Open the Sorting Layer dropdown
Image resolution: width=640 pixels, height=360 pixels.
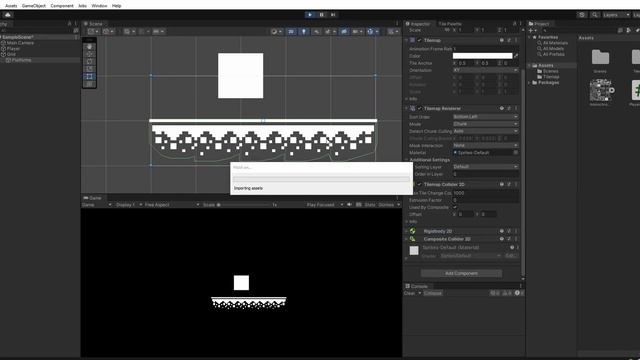tap(485, 167)
